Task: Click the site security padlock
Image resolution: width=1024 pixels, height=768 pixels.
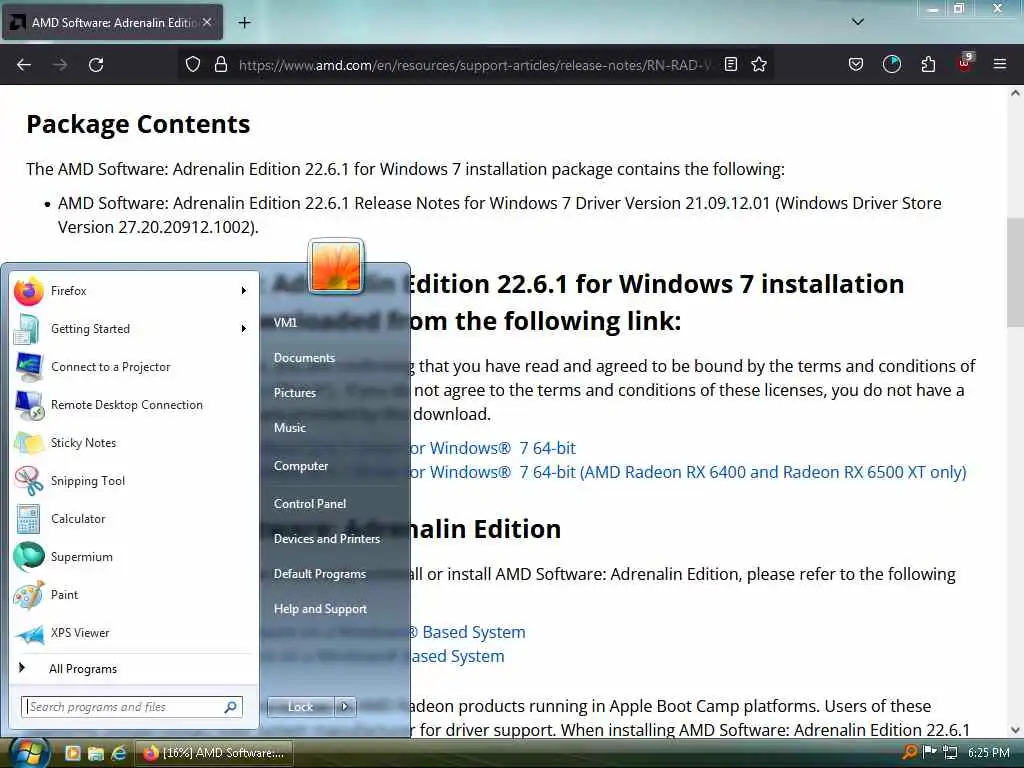Action: [221, 65]
